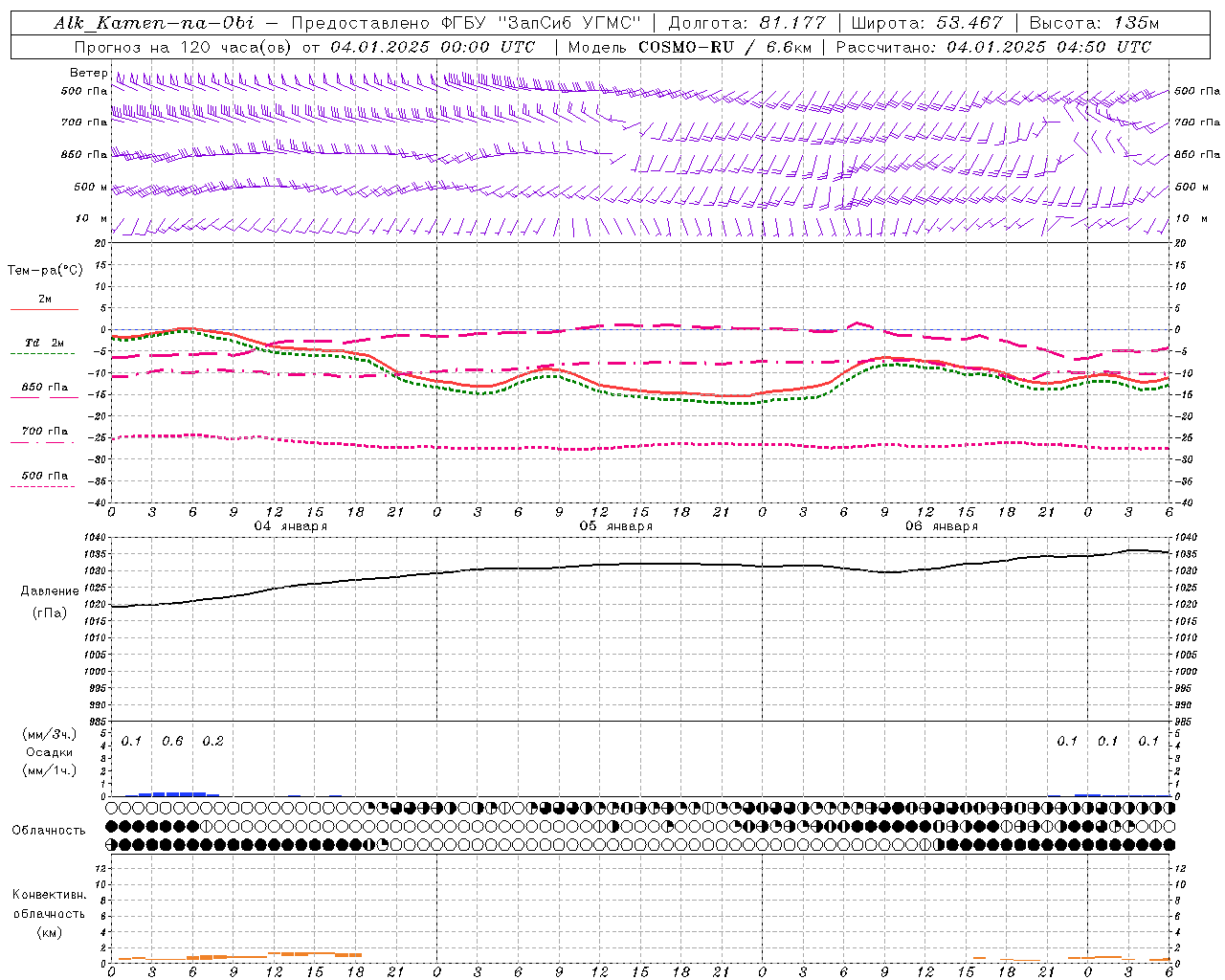The height and width of the screenshot is (980, 1225).
Task: Click the 'Td 2м' dew point legend entry
Action: [45, 343]
